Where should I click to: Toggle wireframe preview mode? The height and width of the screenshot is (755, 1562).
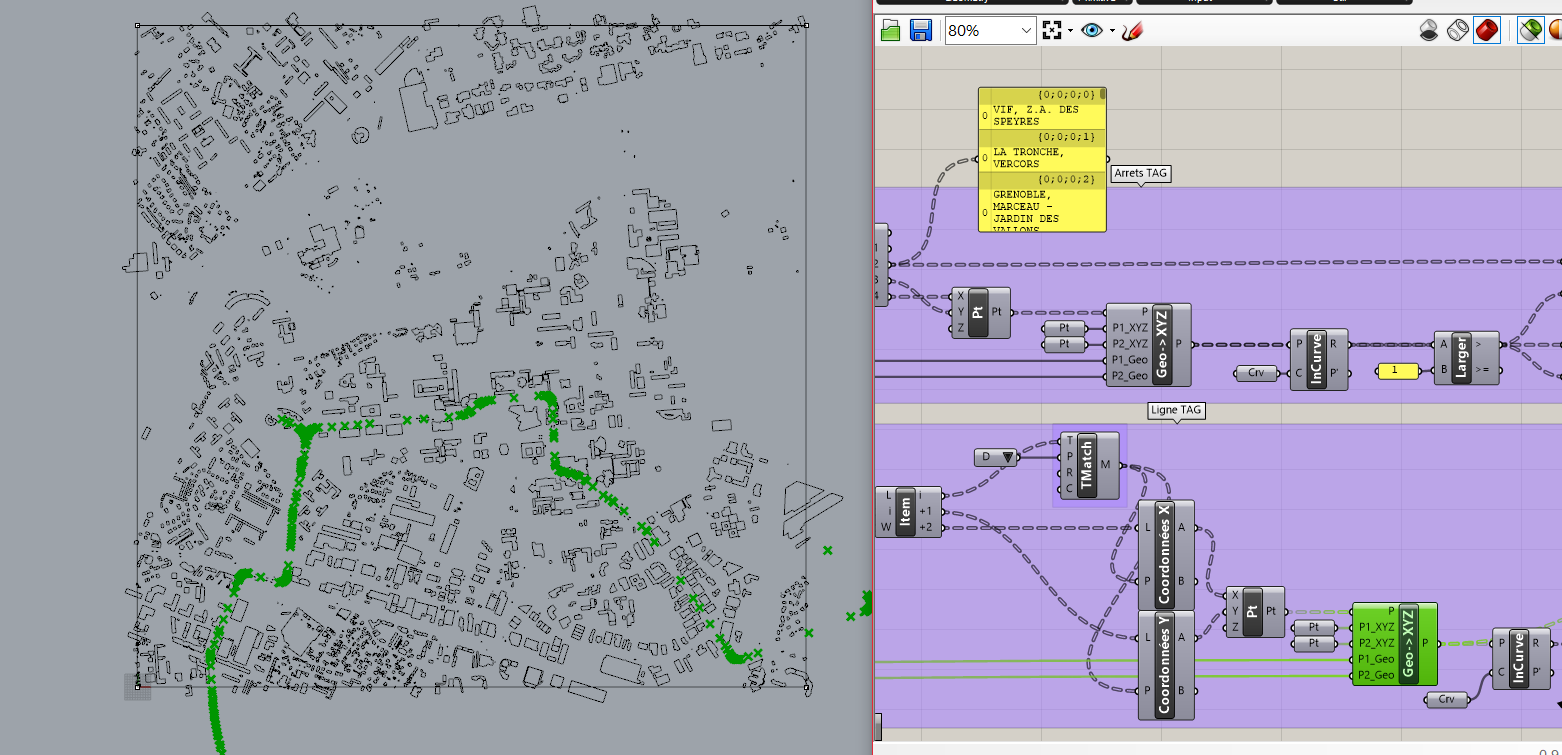point(1459,30)
